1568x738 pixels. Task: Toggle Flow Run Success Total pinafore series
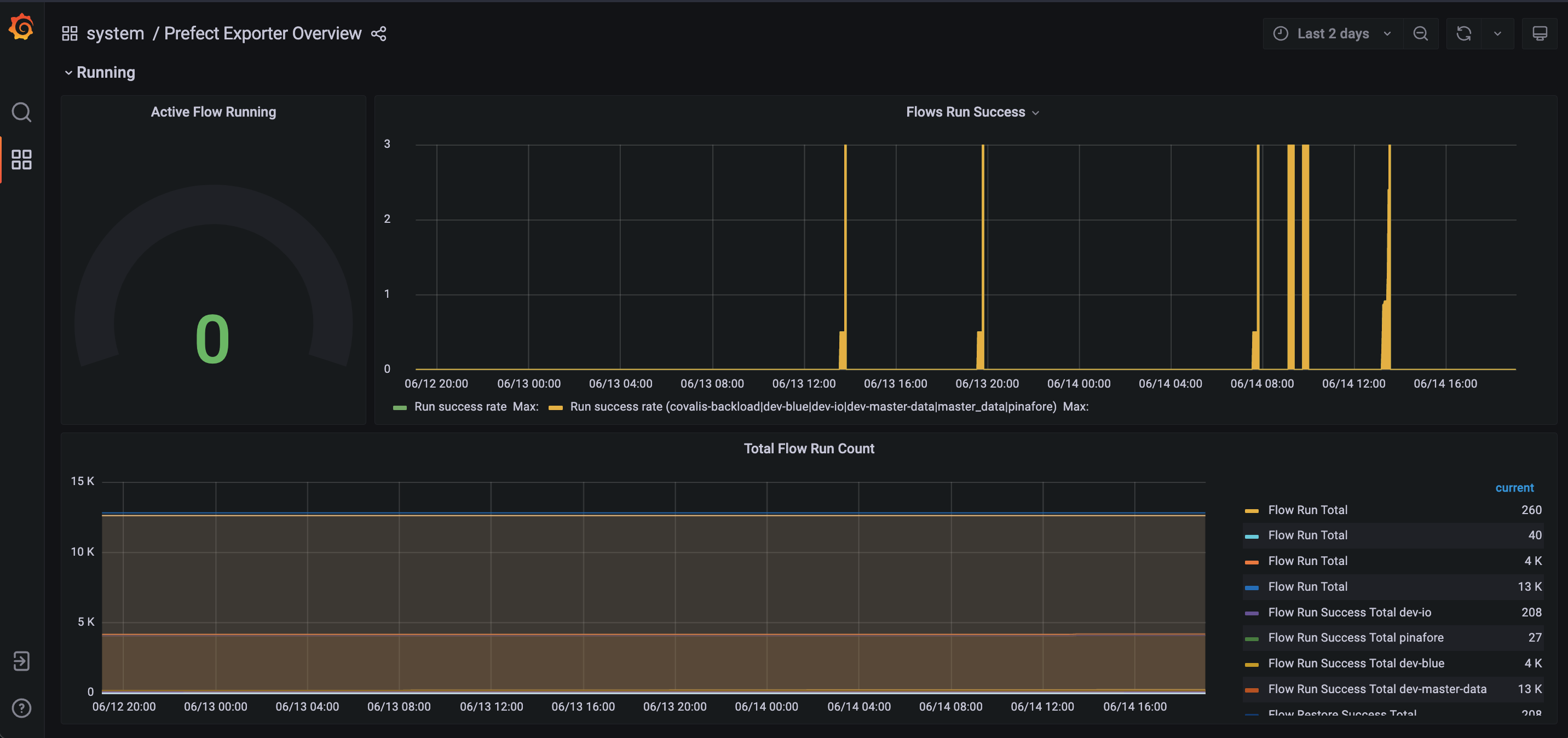pos(1355,637)
